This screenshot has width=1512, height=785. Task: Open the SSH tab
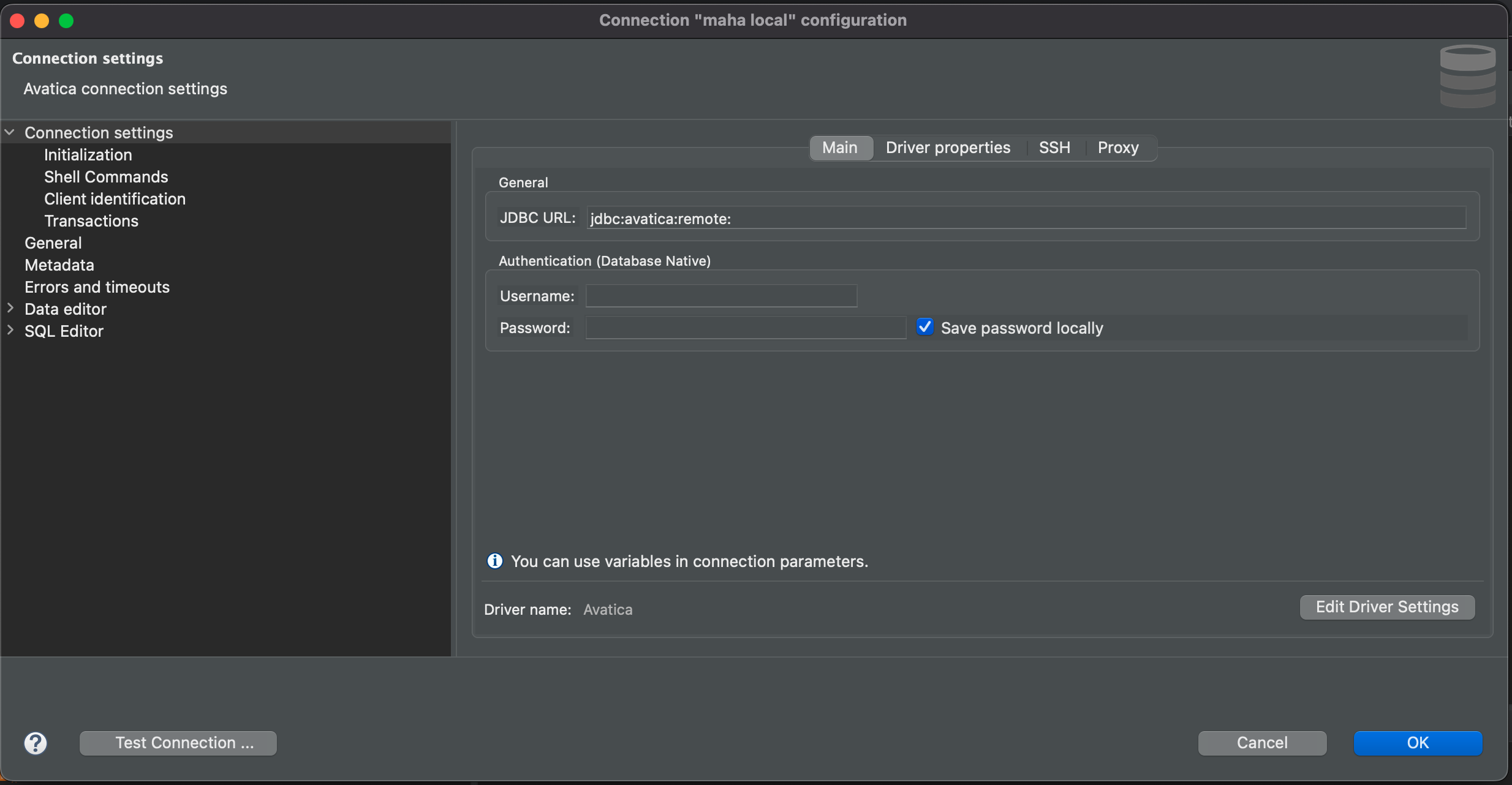click(x=1054, y=148)
